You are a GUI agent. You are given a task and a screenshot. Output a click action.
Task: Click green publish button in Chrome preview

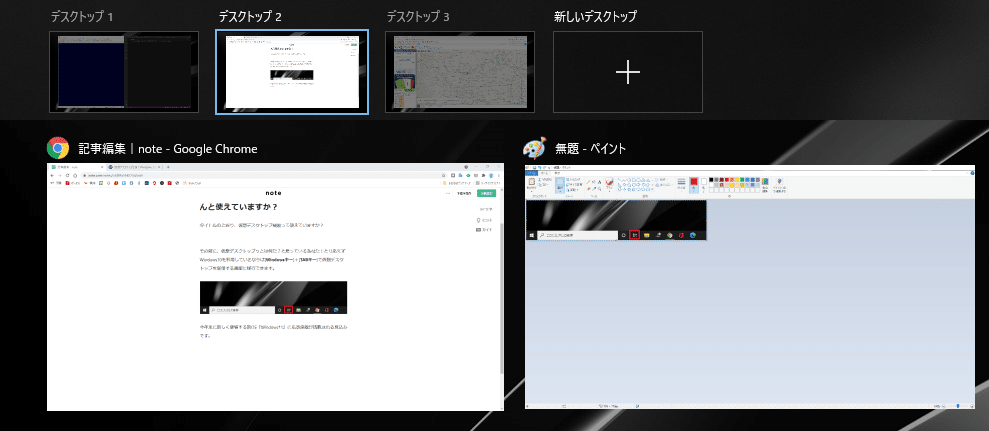coord(486,194)
